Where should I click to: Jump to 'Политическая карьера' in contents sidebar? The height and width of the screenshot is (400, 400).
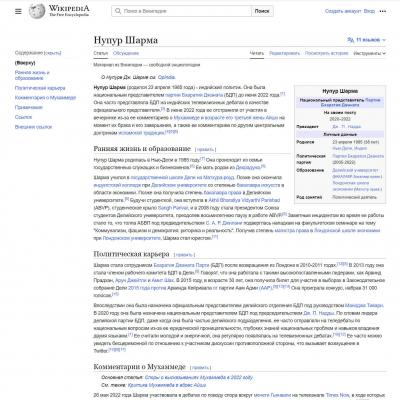tap(40, 88)
